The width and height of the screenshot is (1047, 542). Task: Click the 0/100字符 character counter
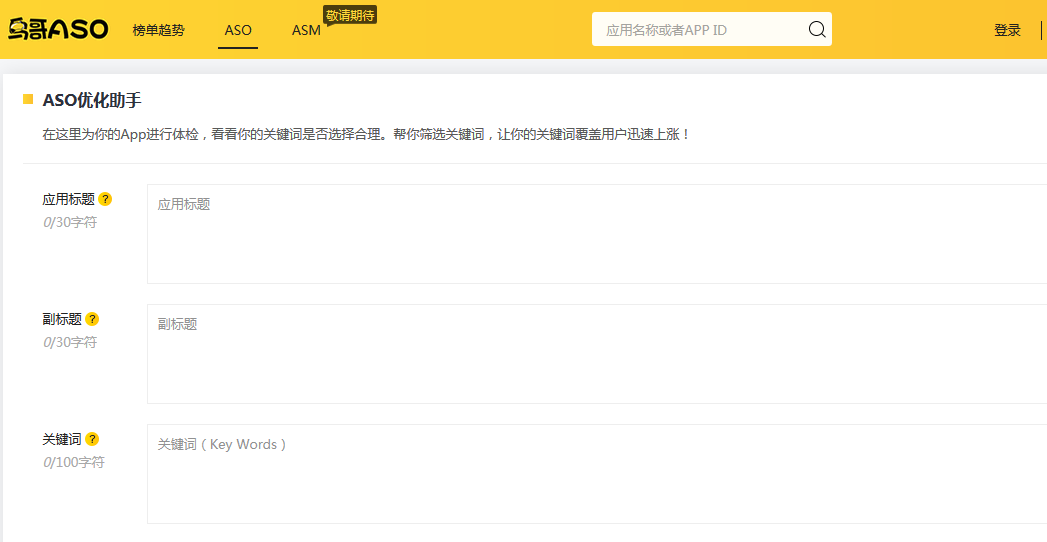coord(73,462)
